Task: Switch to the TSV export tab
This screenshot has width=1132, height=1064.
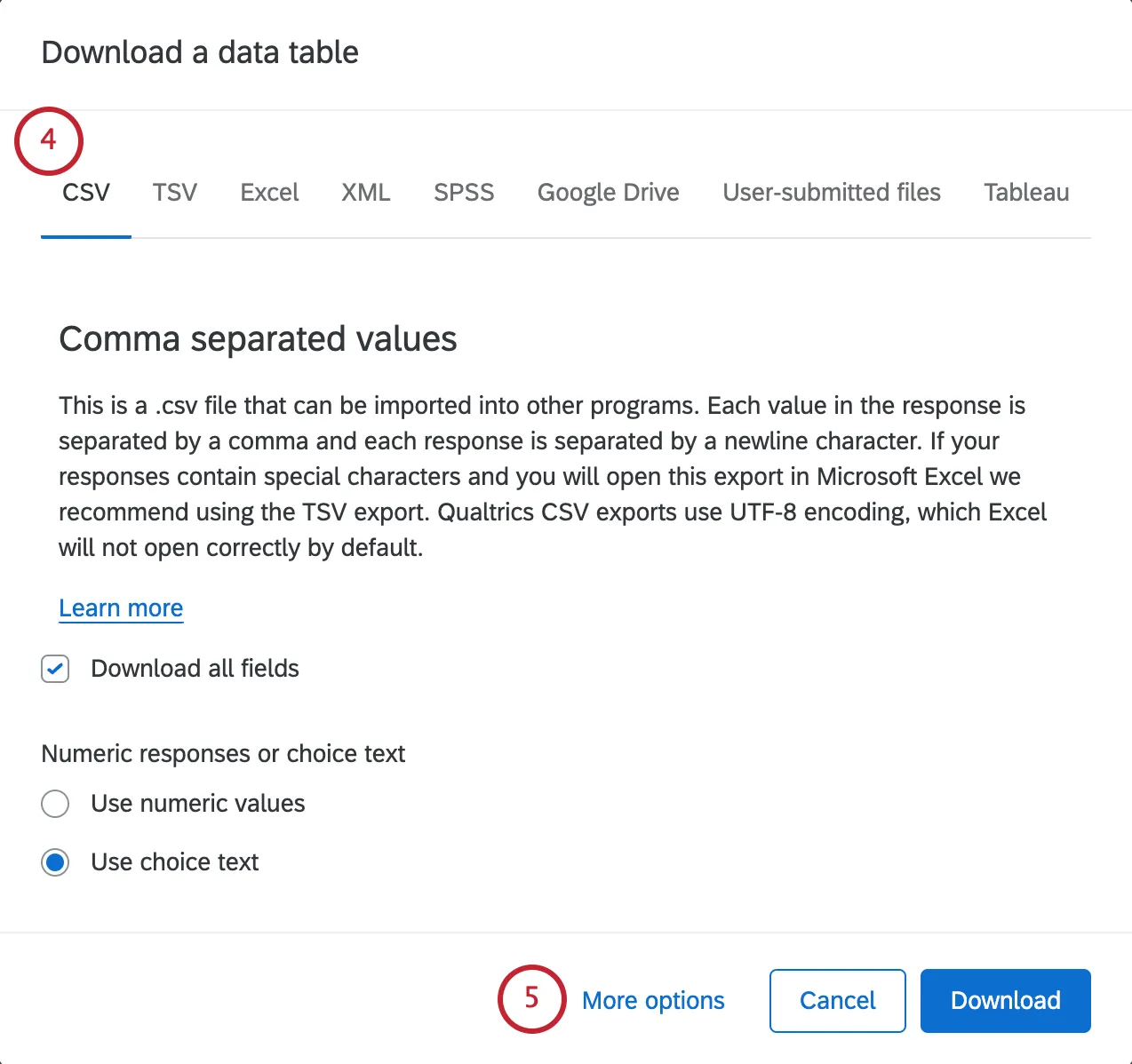Action: (174, 193)
